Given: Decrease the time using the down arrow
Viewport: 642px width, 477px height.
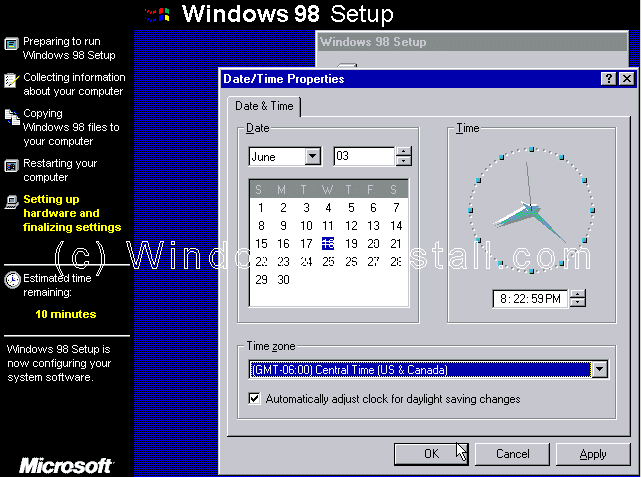Looking at the screenshot, I should [577, 303].
